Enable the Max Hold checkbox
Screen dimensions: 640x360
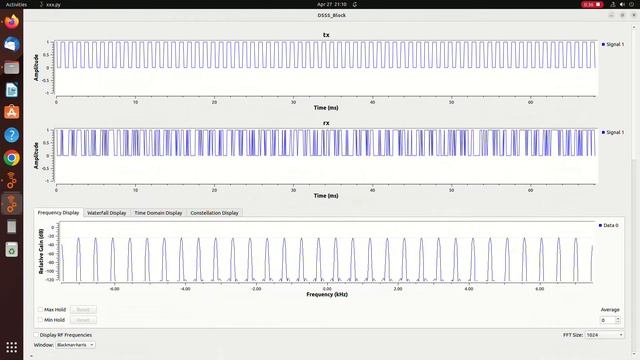[x=40, y=309]
